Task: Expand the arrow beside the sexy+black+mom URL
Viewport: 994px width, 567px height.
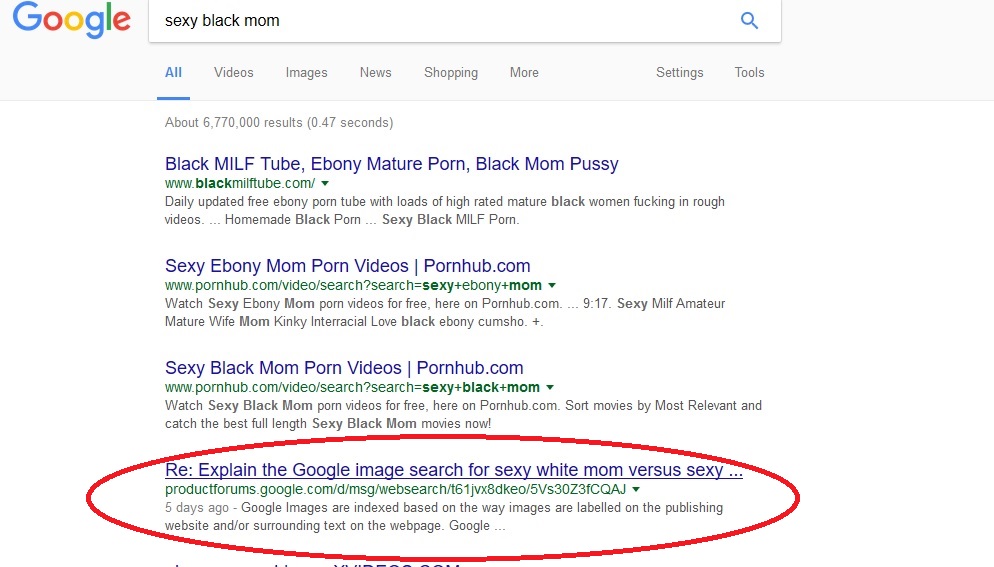Action: (550, 388)
